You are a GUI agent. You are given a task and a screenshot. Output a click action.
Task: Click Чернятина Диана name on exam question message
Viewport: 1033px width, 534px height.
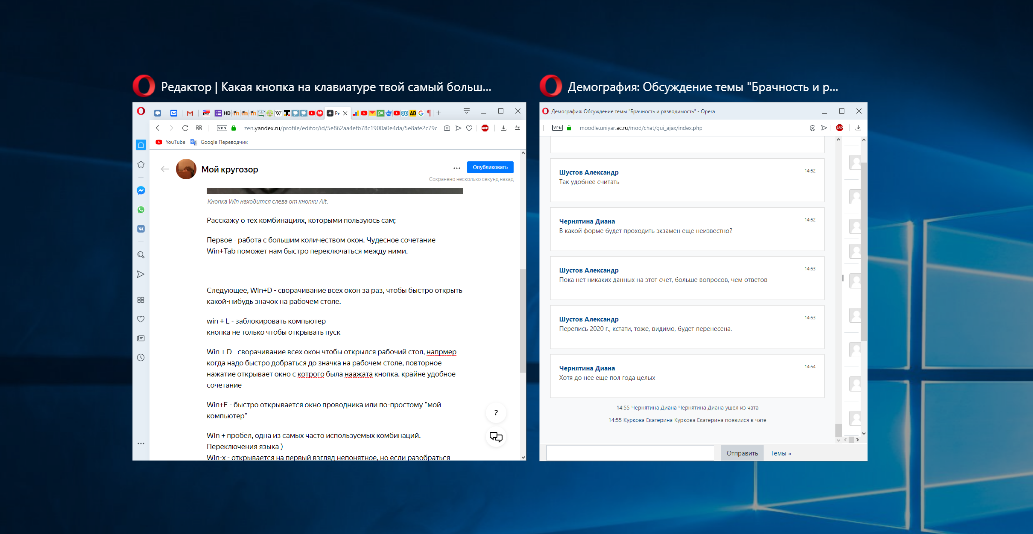(x=587, y=221)
